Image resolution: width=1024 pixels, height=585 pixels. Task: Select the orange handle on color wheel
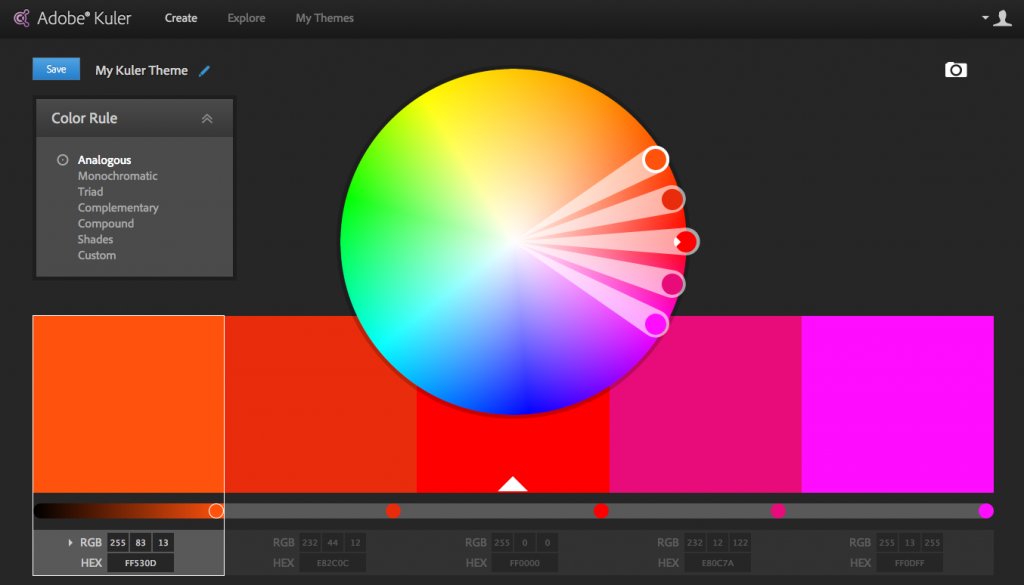(x=655, y=159)
